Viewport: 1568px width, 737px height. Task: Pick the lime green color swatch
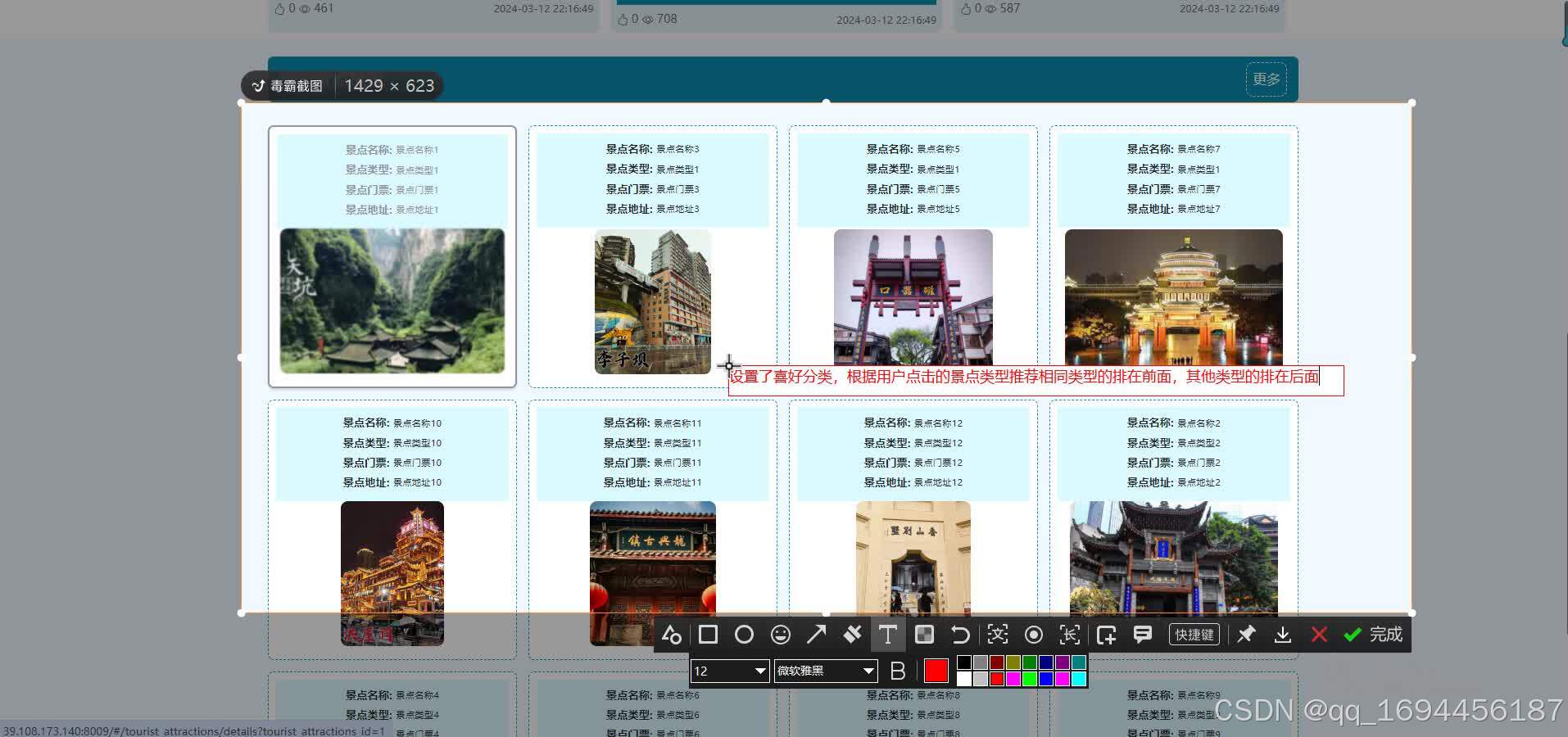pos(1030,679)
